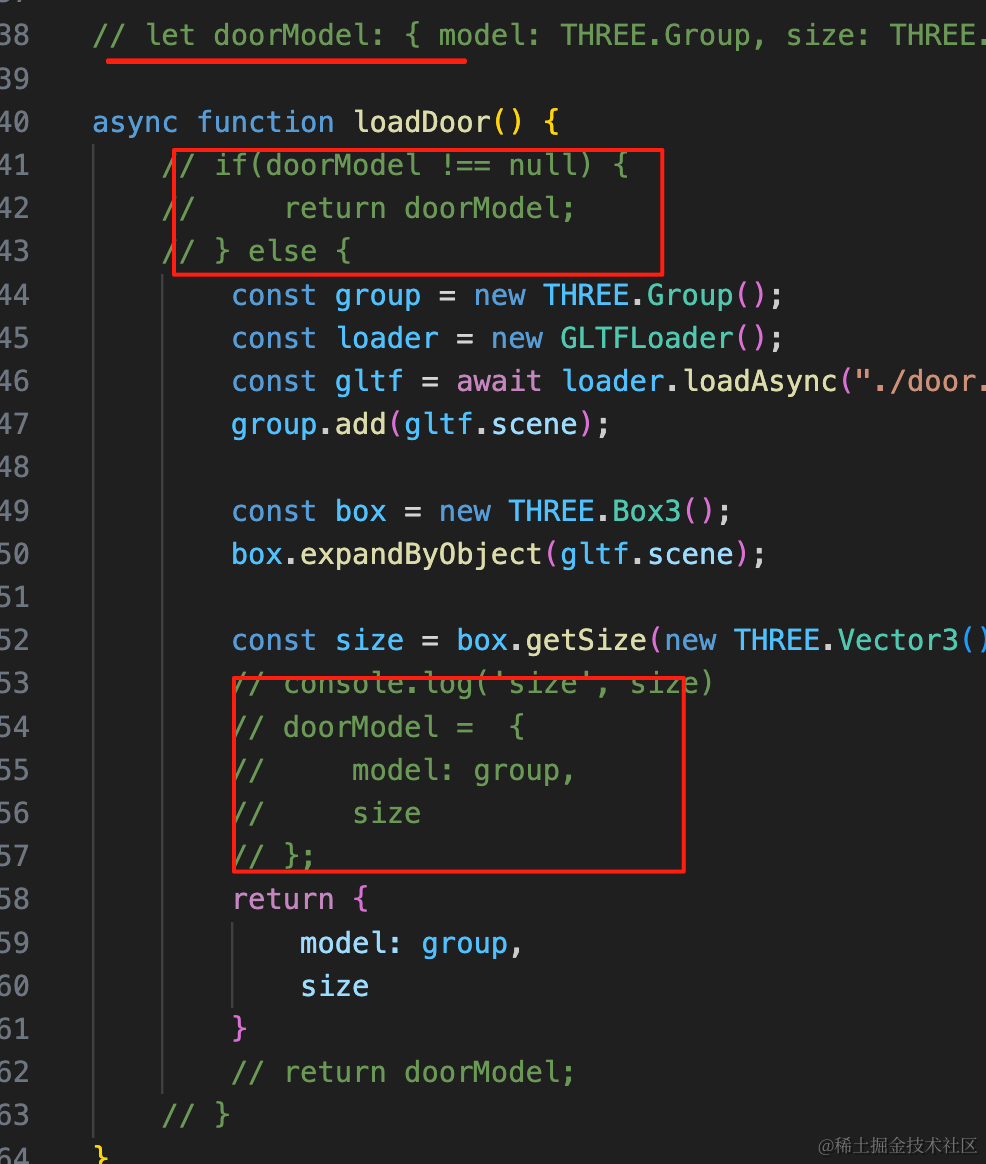Click the loadDoor function name
Image resolution: width=986 pixels, height=1164 pixels.
(x=422, y=122)
